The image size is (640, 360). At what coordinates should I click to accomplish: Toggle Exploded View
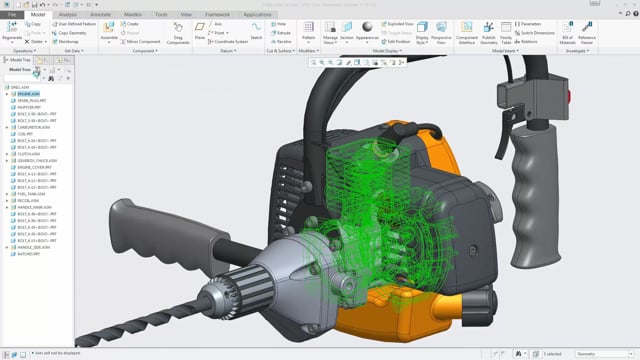click(397, 24)
